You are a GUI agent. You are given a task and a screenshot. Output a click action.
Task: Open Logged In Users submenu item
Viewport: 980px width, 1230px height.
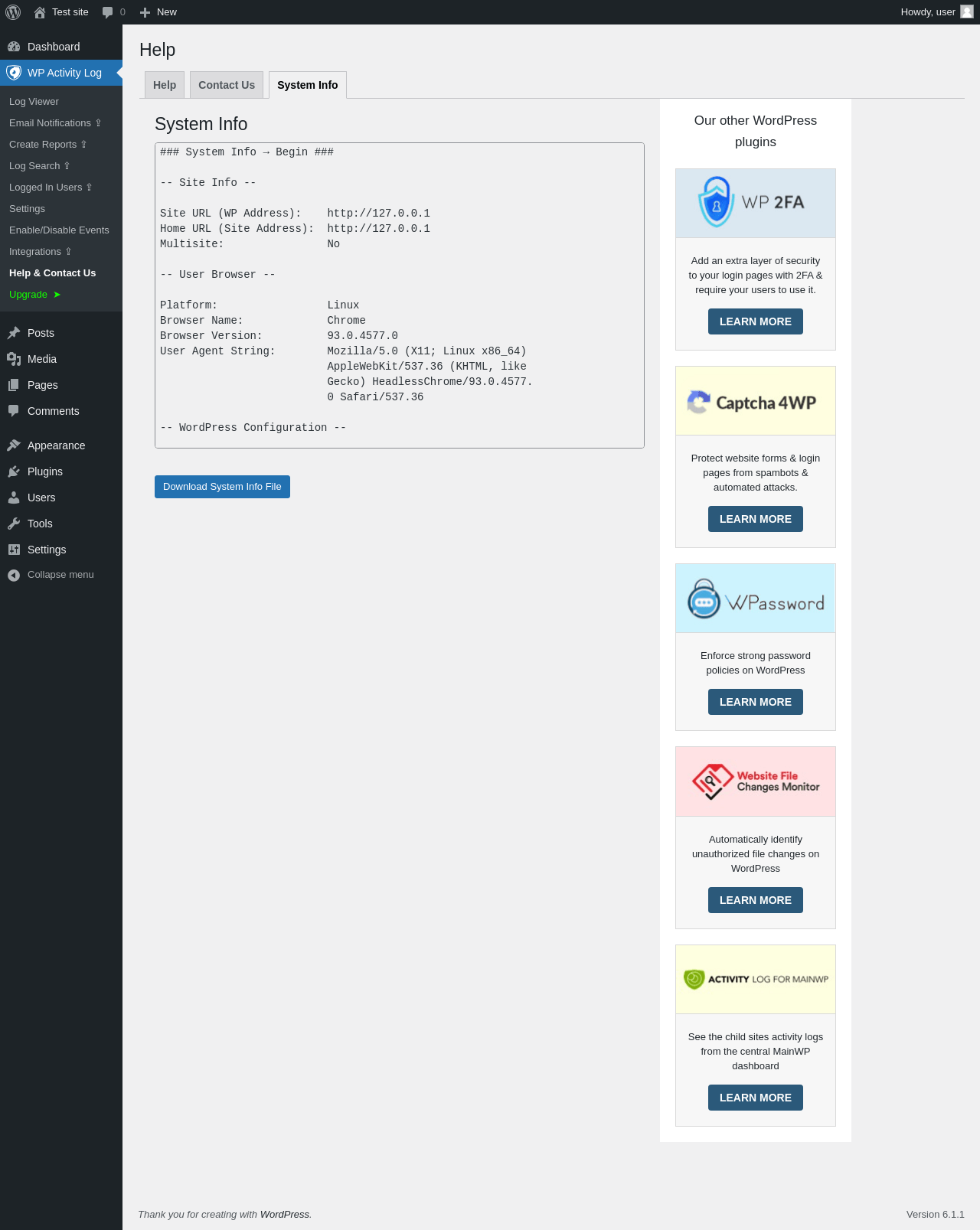(51, 188)
